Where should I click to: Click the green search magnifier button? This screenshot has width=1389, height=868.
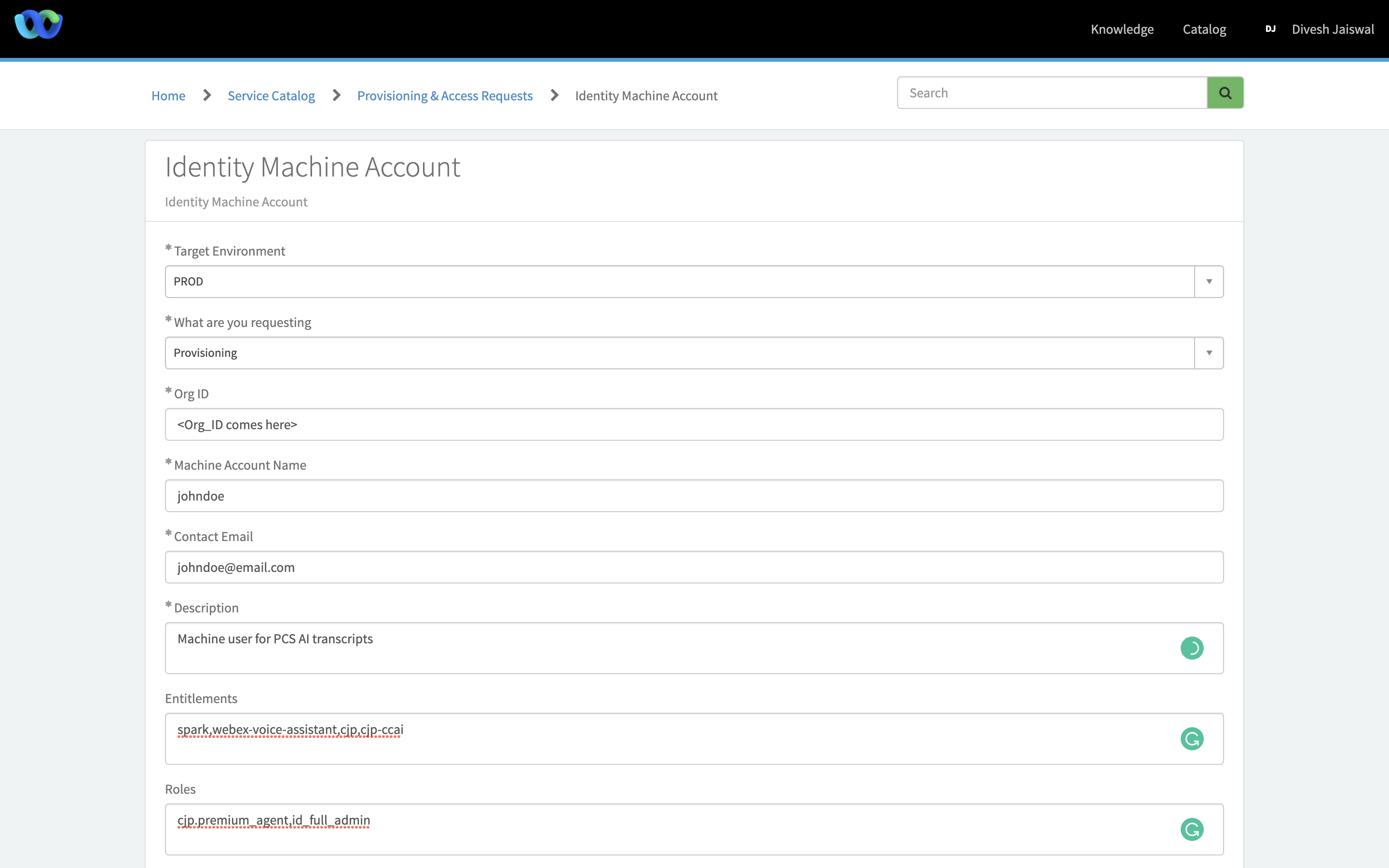tap(1225, 93)
